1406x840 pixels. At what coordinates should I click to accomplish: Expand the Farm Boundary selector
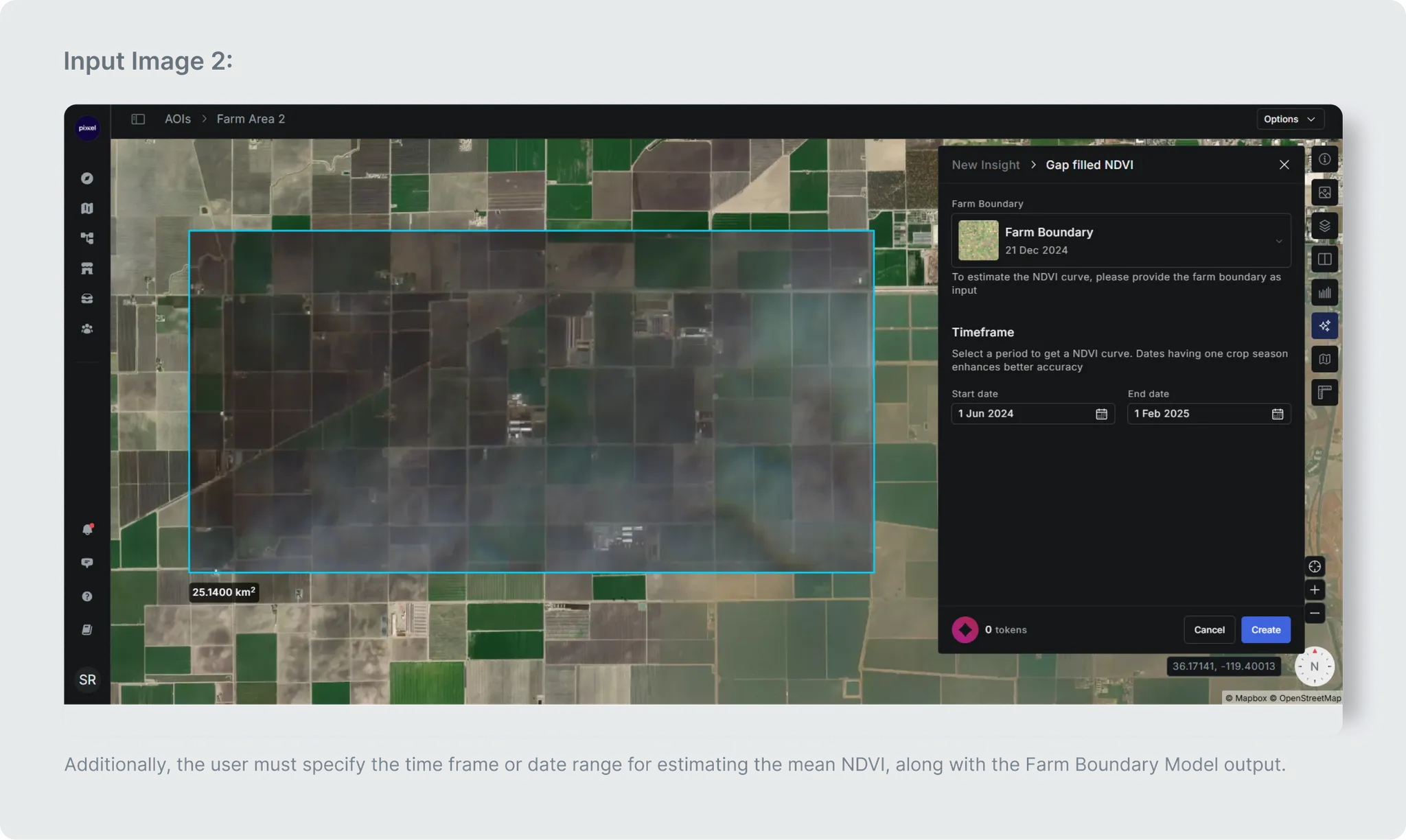click(x=1121, y=240)
